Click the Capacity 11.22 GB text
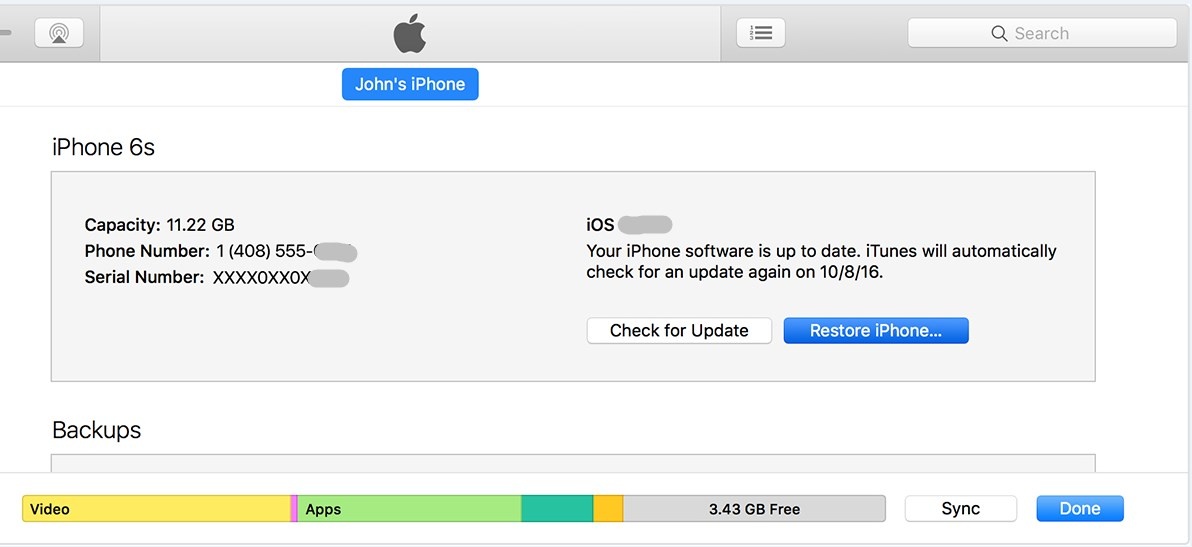Image resolution: width=1192 pixels, height=547 pixels. click(159, 225)
